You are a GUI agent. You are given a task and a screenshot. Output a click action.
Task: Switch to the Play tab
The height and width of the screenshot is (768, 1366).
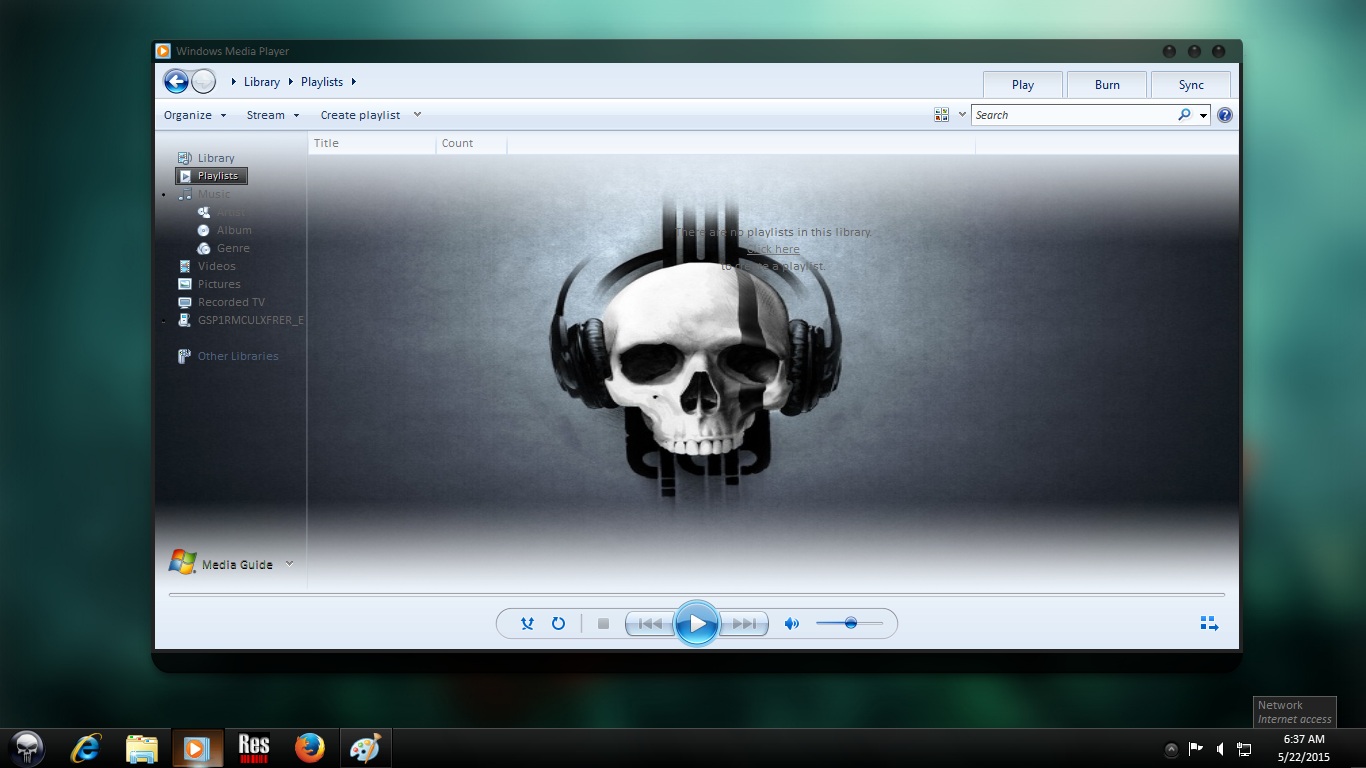[1023, 85]
